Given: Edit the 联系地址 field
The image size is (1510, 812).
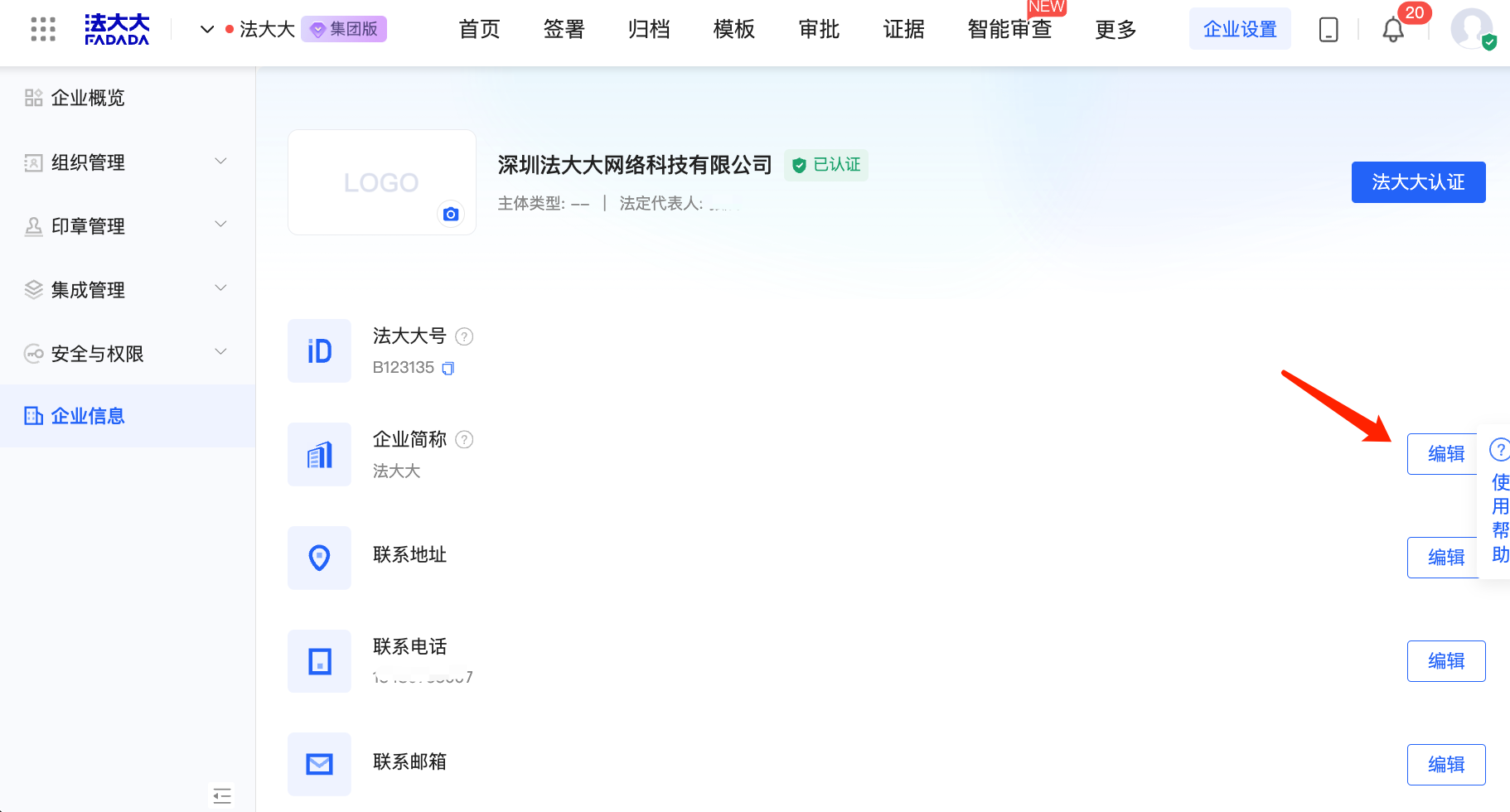Looking at the screenshot, I should [x=1445, y=558].
